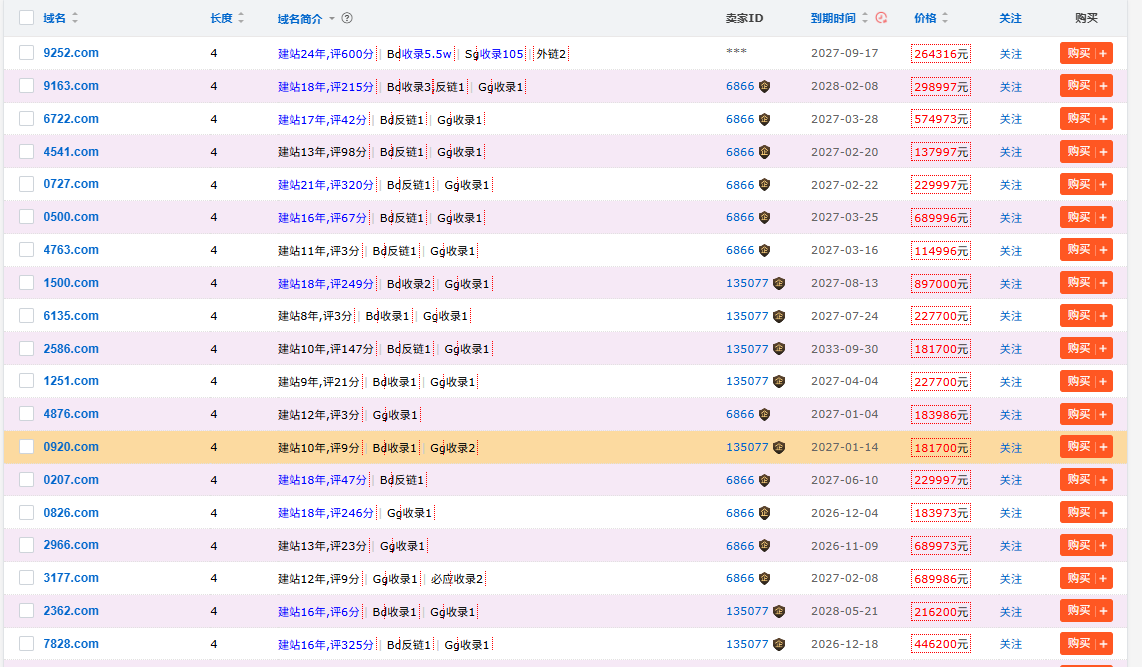This screenshot has width=1142, height=667.
Task: Check the box for 6722.com
Action: click(x=26, y=119)
